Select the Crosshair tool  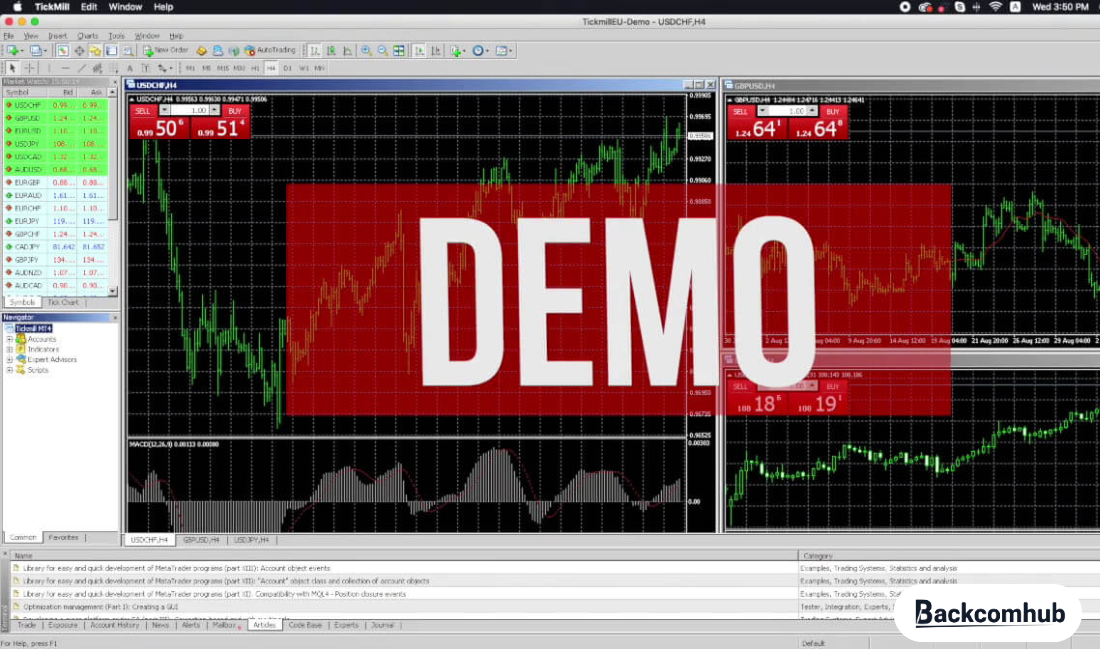tap(29, 68)
